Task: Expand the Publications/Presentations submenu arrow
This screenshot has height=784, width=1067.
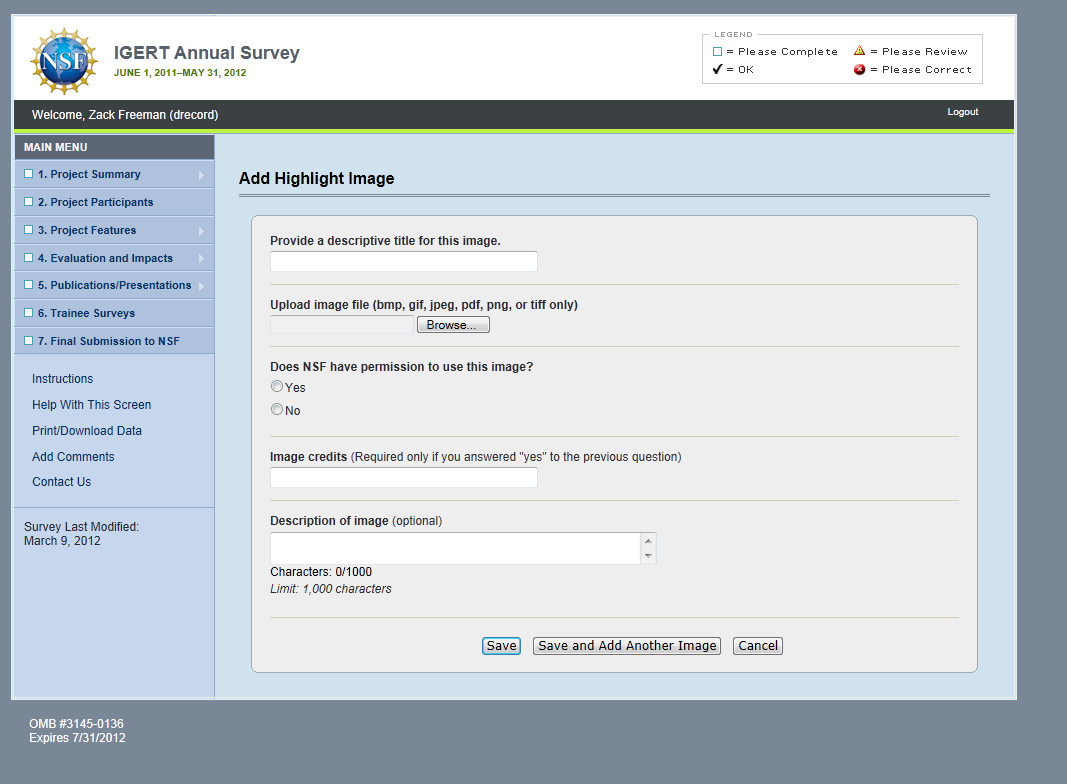Action: coord(201,286)
